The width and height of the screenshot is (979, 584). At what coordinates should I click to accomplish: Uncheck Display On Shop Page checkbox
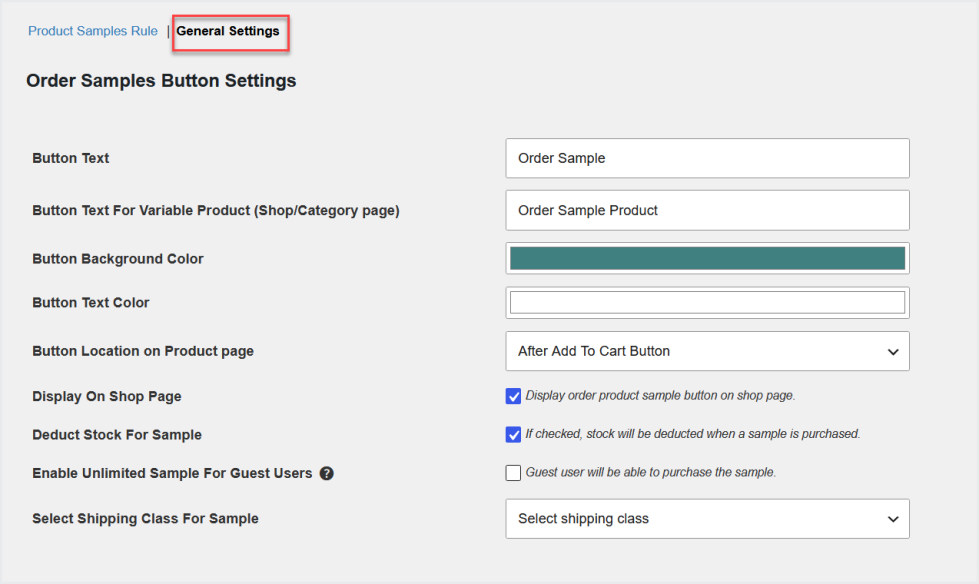(513, 396)
